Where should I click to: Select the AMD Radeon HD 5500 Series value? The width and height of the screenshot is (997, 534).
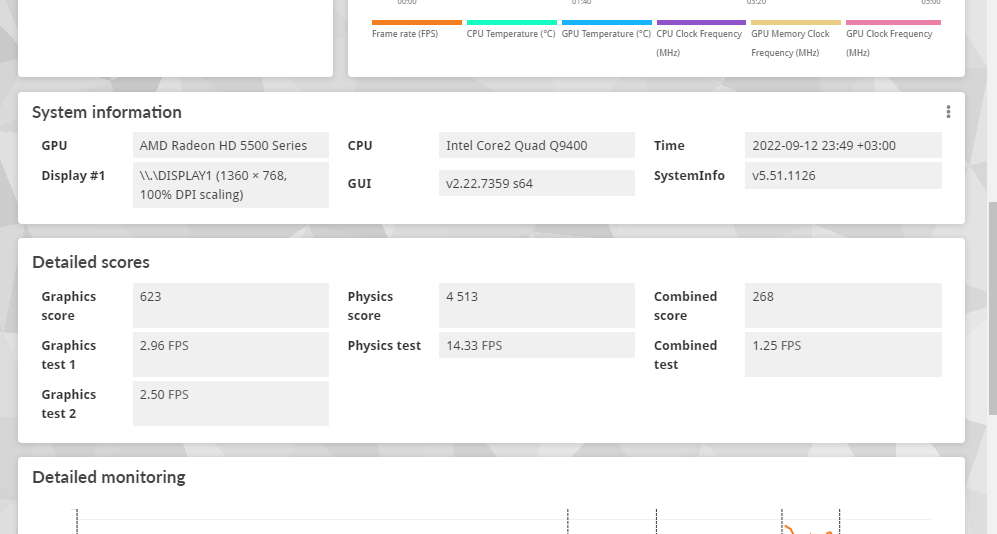[231, 145]
